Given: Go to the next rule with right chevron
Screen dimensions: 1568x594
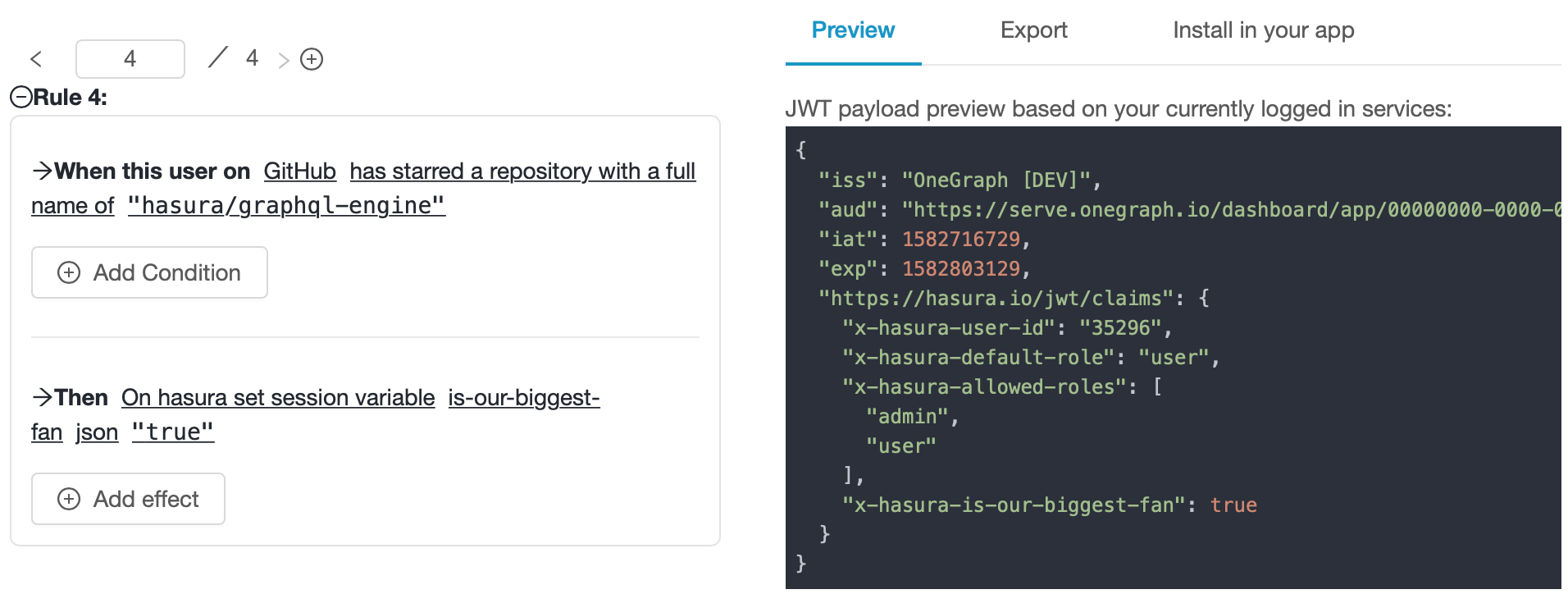Looking at the screenshot, I should (x=284, y=60).
